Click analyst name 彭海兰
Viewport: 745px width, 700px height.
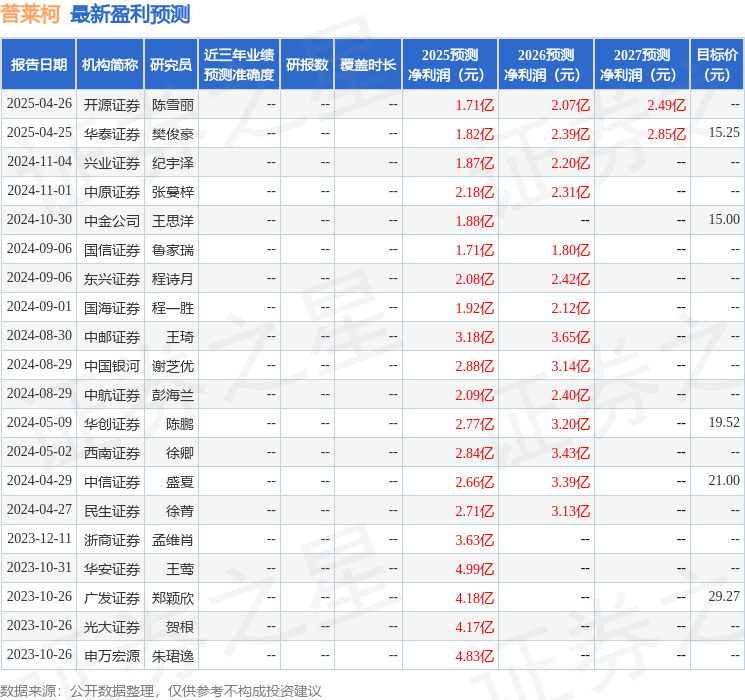point(172,395)
